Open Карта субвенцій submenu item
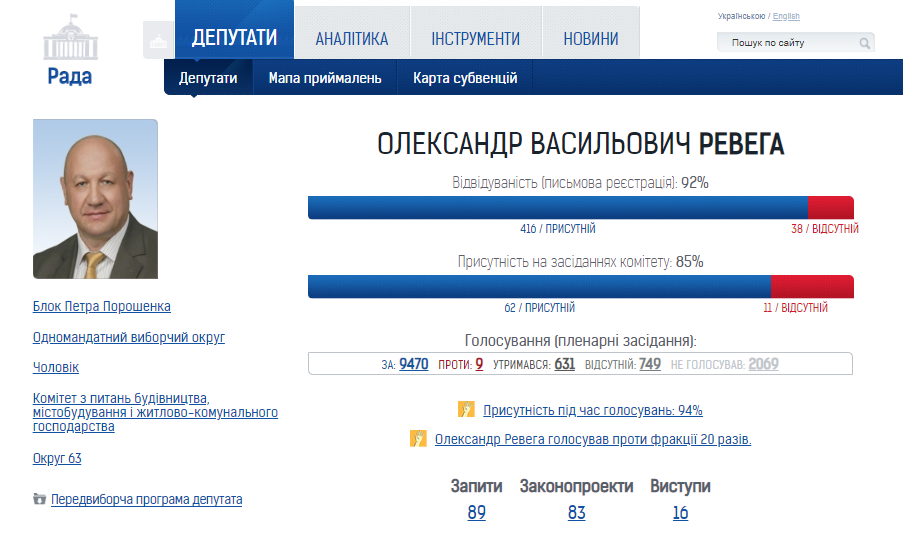Image resolution: width=903 pixels, height=535 pixels. (x=465, y=78)
